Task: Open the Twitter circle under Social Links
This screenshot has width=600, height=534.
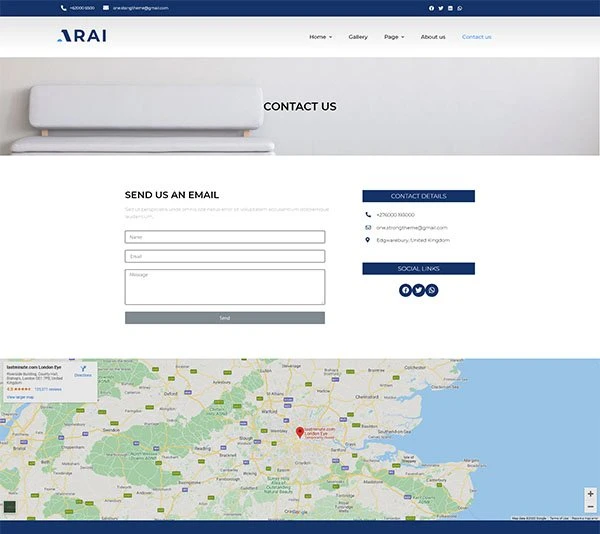Action: click(x=418, y=290)
